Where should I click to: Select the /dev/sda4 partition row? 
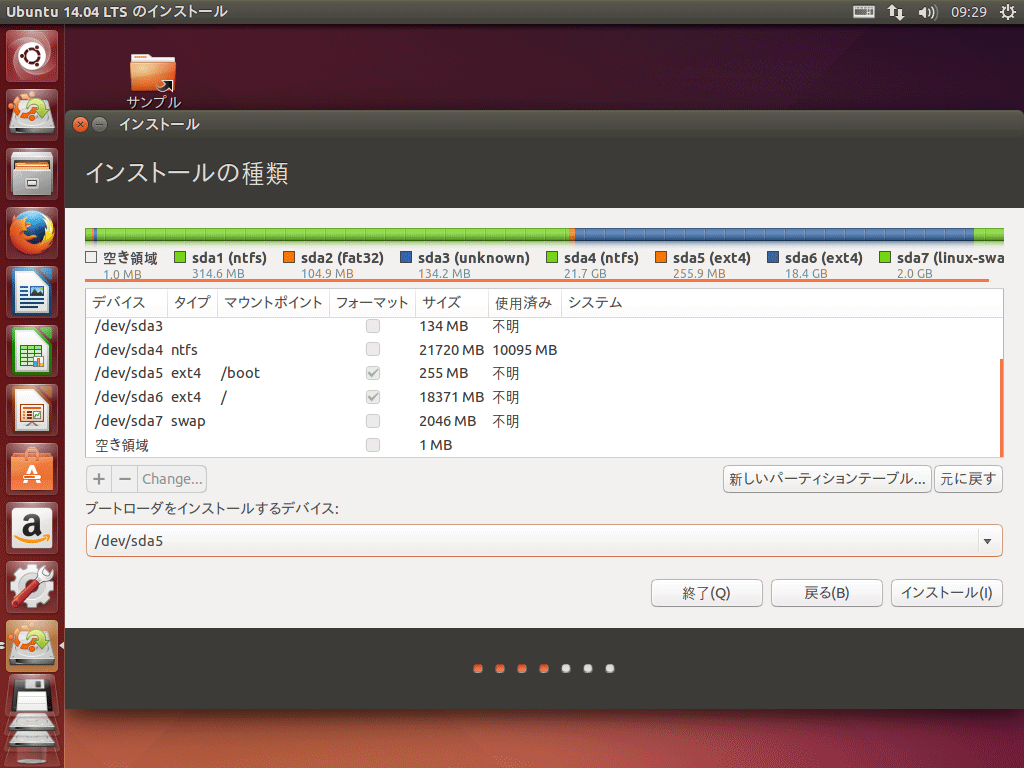point(543,349)
